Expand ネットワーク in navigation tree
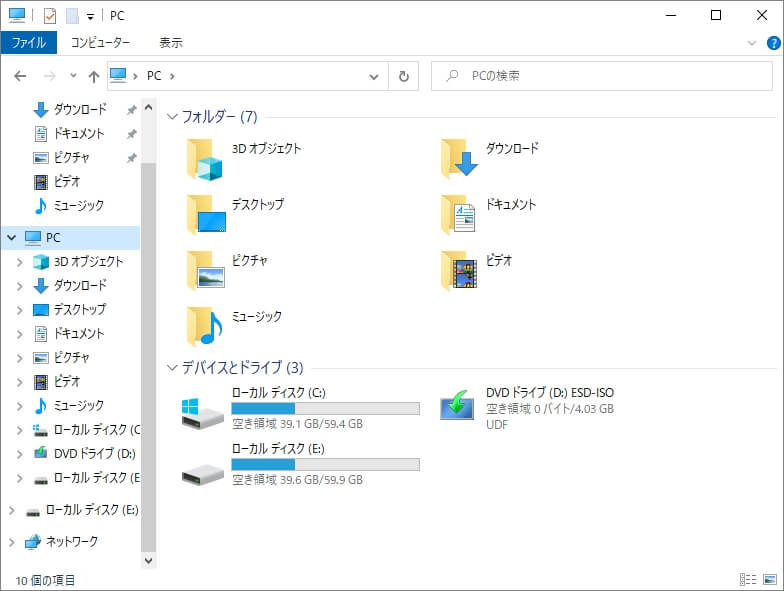Image resolution: width=784 pixels, height=591 pixels. click(12, 542)
